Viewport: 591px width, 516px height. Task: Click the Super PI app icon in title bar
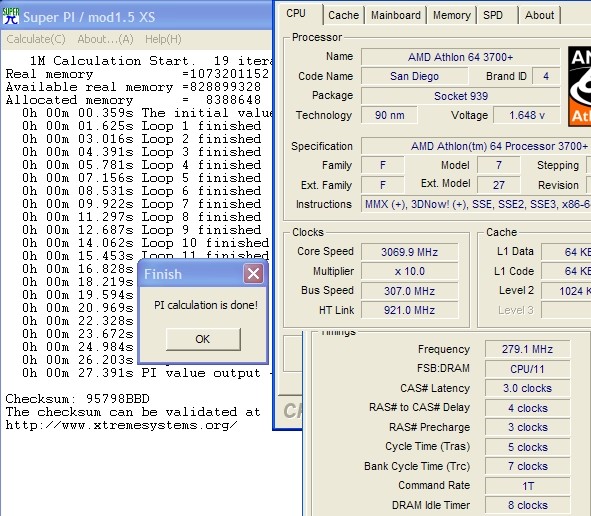click(11, 16)
